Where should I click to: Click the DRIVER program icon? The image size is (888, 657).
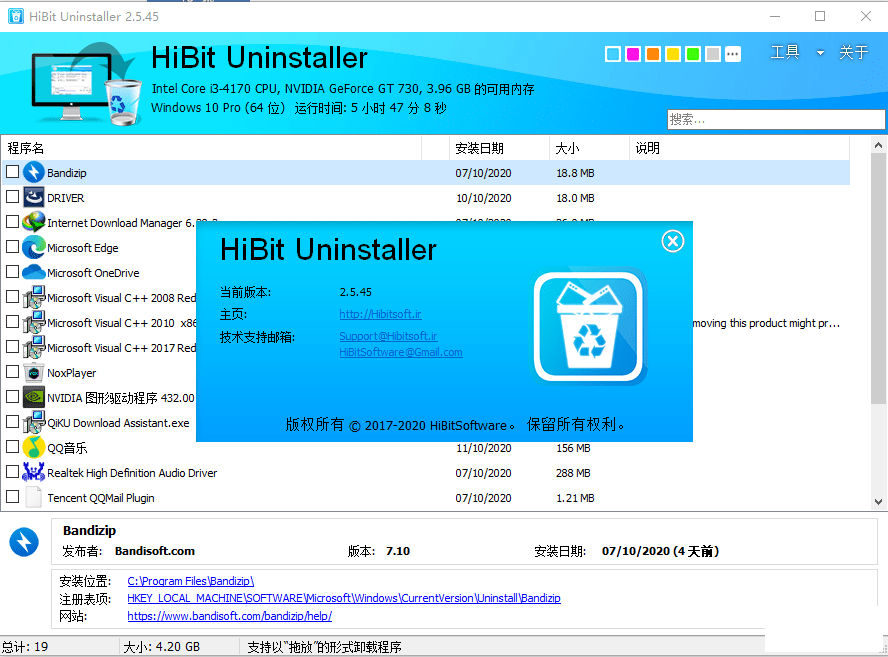point(34,197)
